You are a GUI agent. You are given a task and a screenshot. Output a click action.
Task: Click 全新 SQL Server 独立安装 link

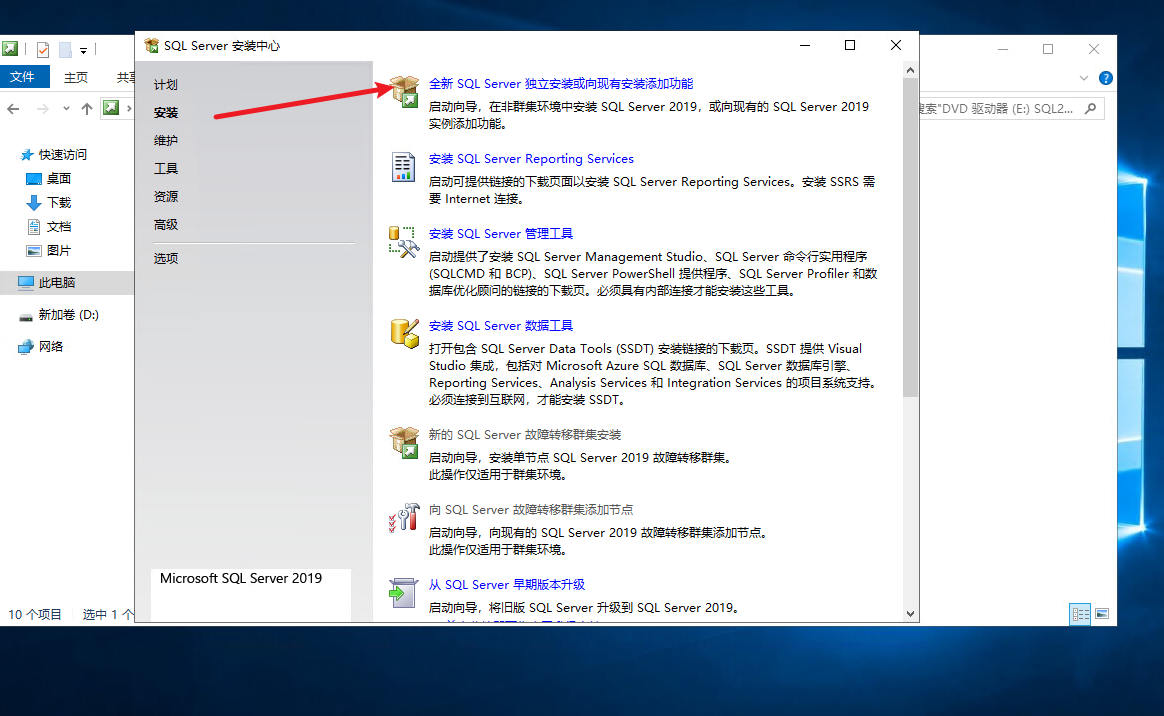560,84
